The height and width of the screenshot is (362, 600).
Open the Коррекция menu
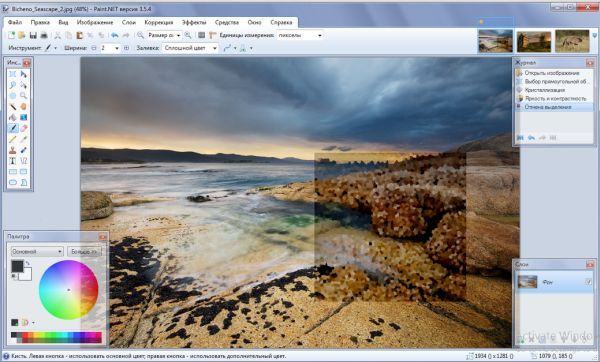(x=159, y=23)
